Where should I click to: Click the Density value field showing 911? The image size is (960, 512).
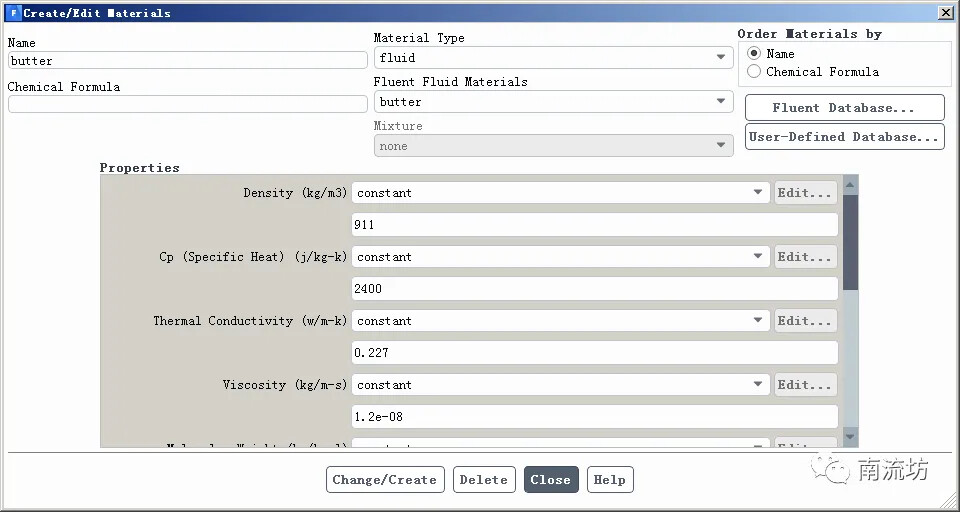pyautogui.click(x=594, y=225)
